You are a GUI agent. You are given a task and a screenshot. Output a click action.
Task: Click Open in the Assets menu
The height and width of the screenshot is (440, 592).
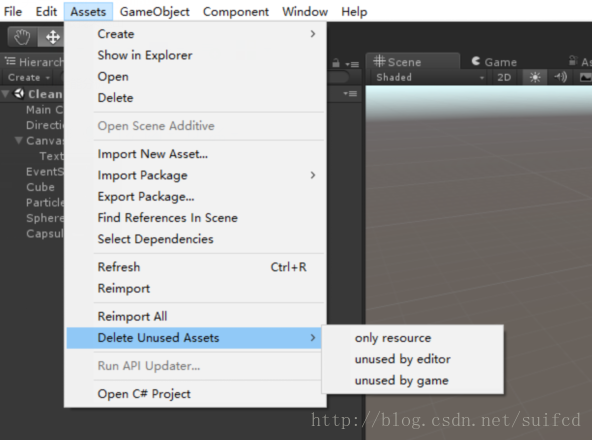(x=195, y=77)
